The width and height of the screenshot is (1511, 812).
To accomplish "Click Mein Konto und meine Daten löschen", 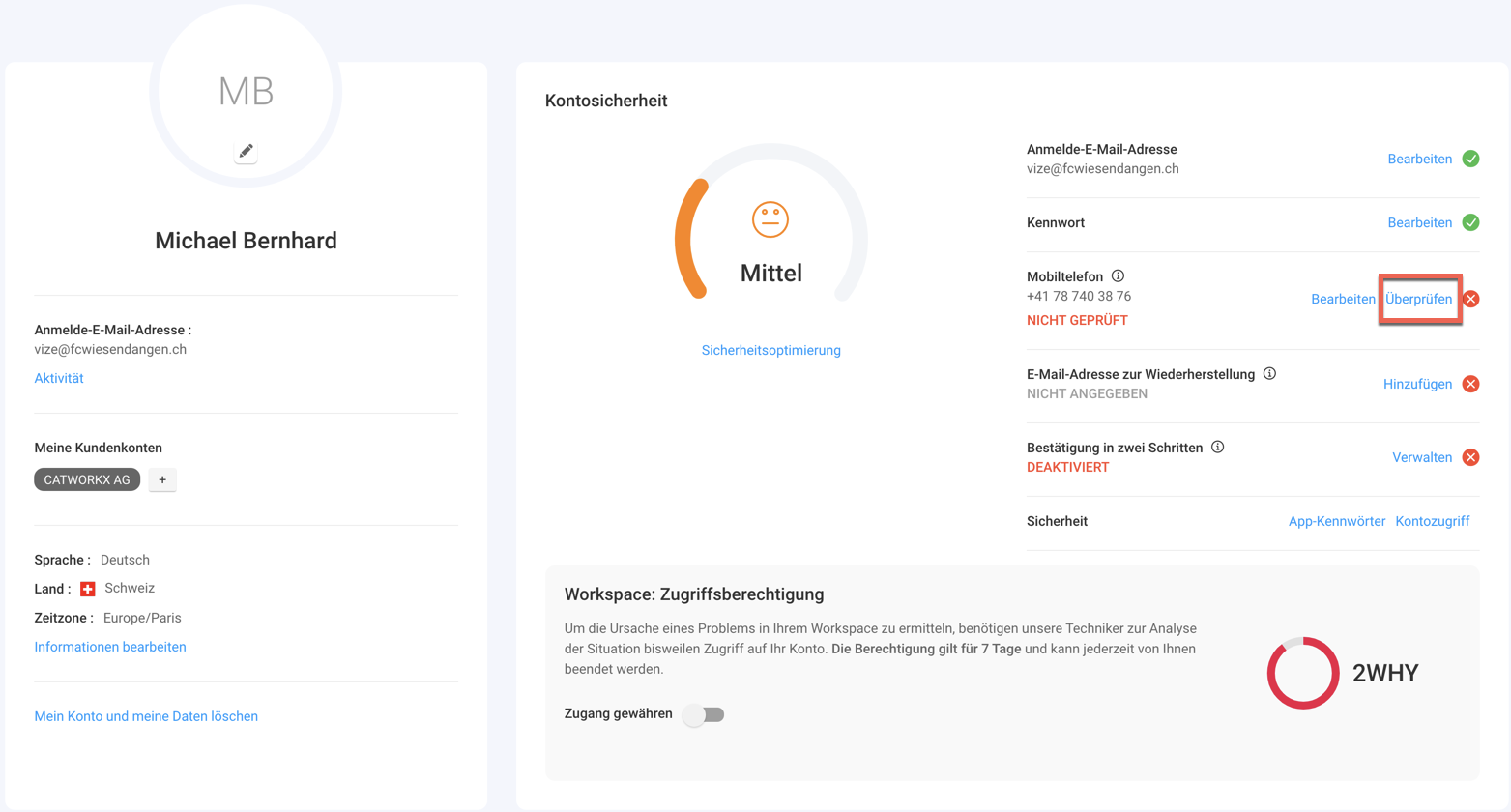I will pos(146,716).
